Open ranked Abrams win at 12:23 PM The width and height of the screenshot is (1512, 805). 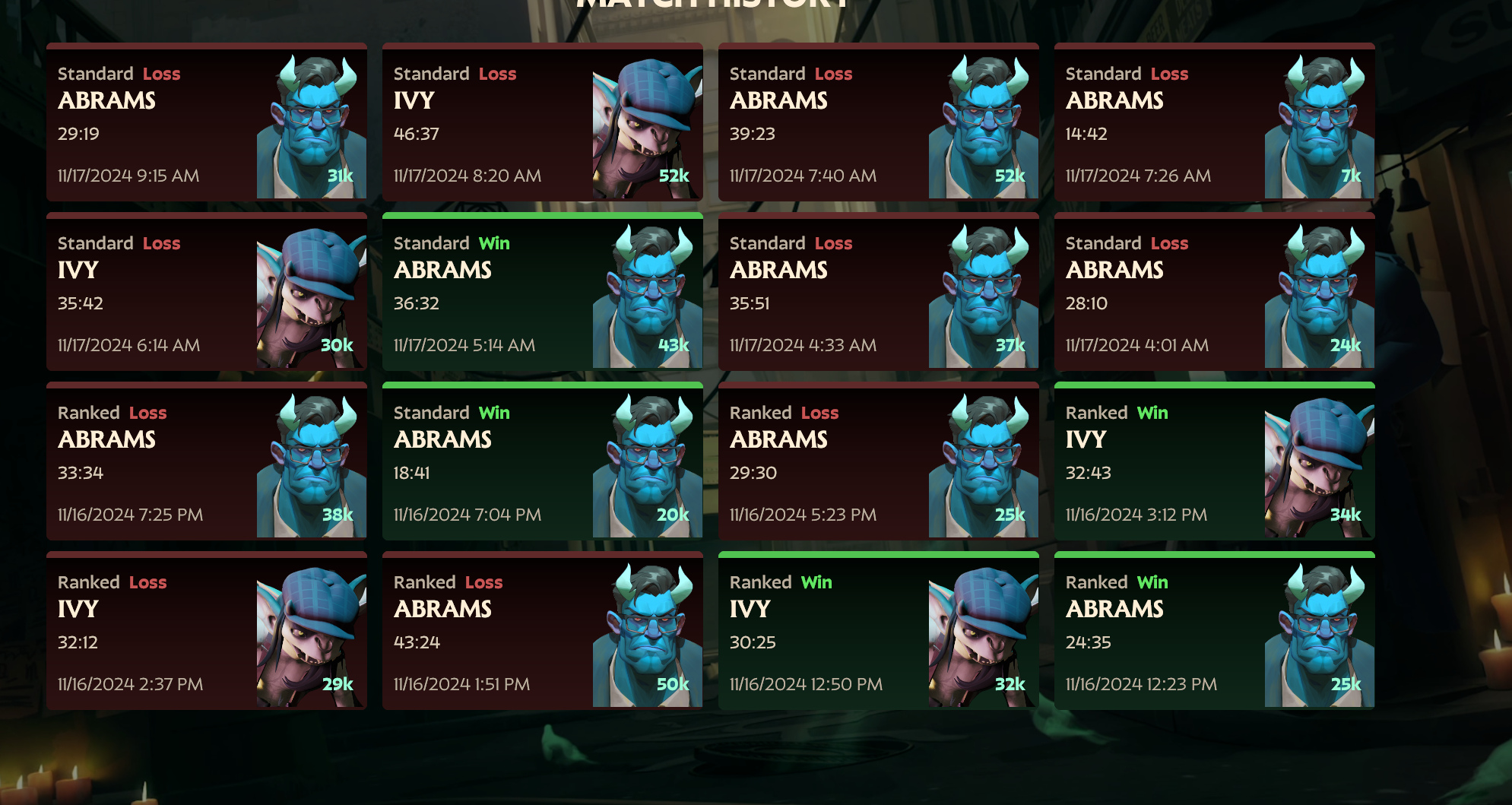pyautogui.click(x=1215, y=631)
